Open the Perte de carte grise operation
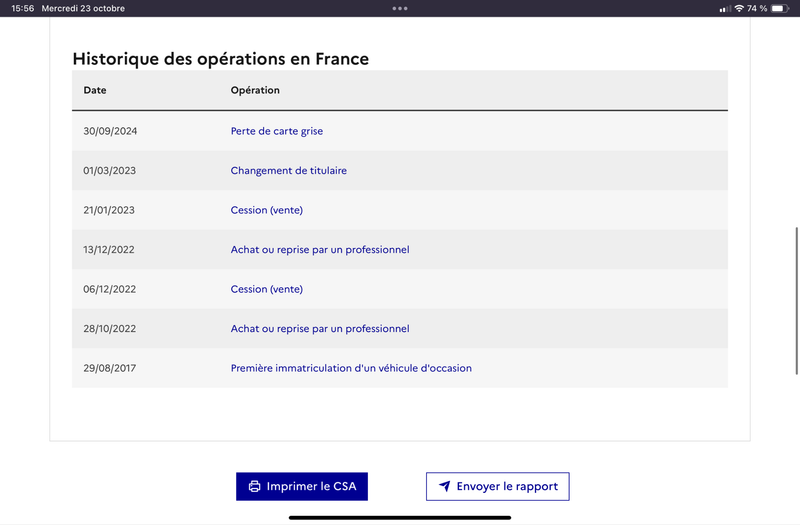Screen dimensions: 800x525 pyautogui.click(x=277, y=131)
